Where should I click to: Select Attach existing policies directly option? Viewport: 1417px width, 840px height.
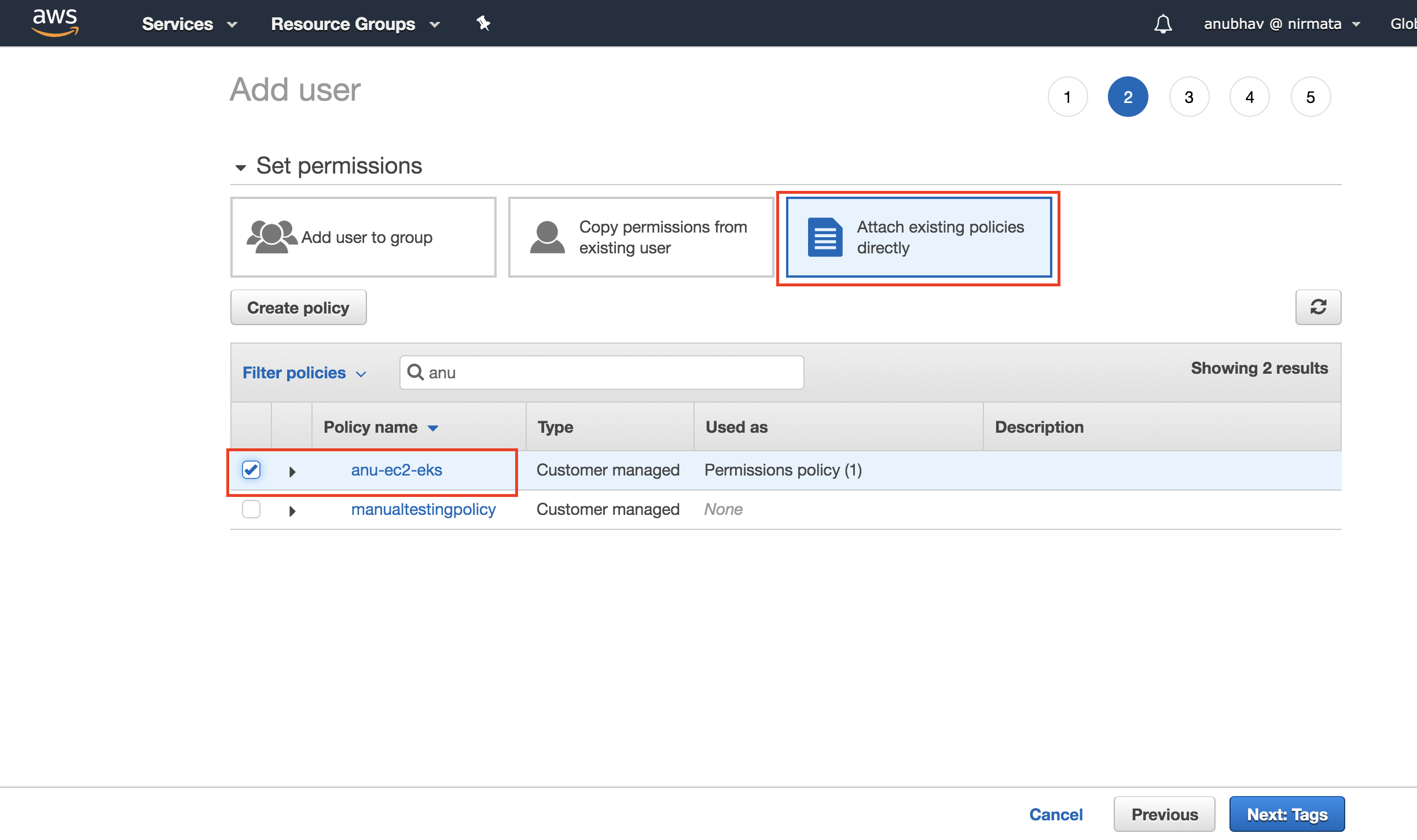919,237
